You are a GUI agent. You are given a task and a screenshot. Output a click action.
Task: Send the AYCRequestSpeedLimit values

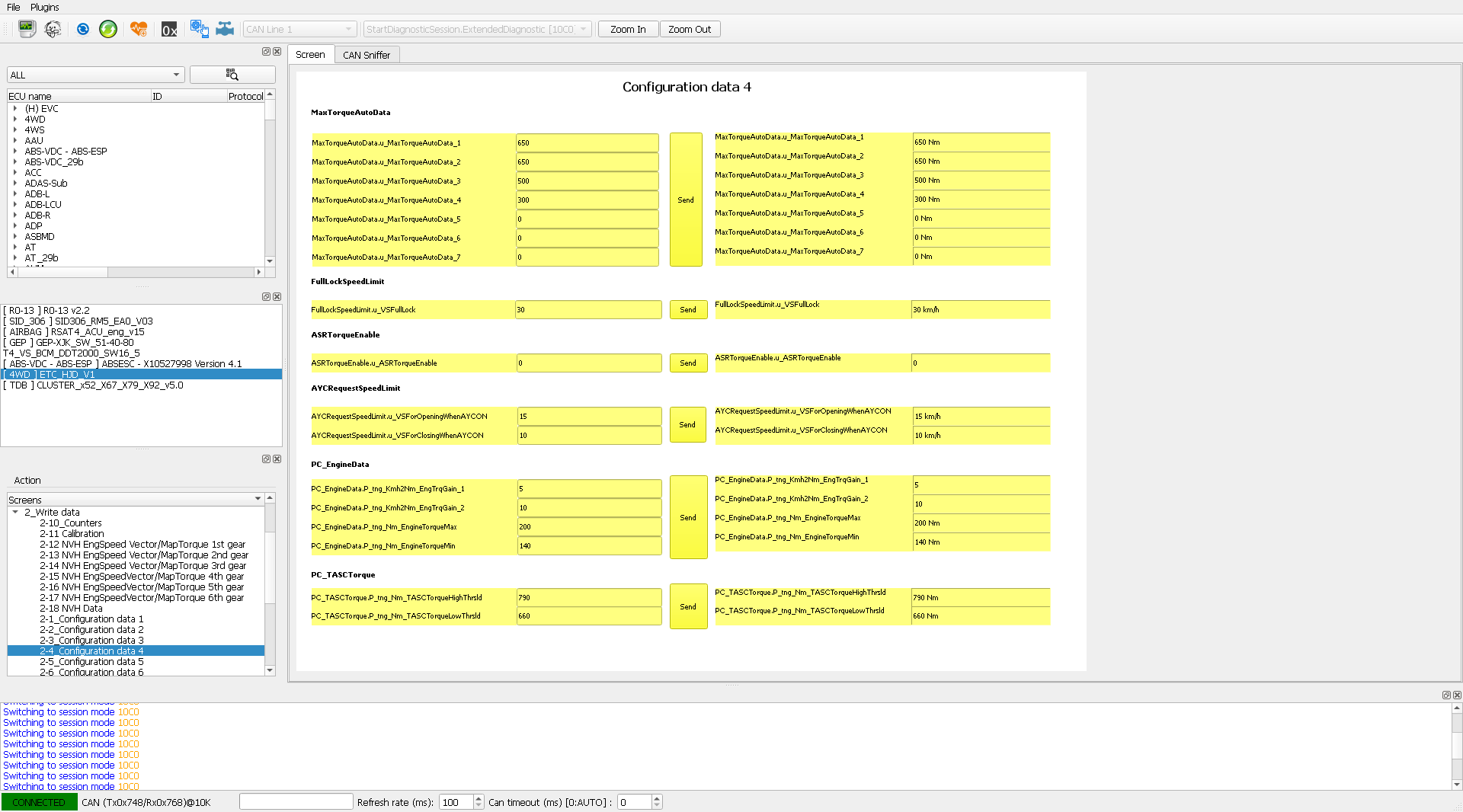[688, 425]
